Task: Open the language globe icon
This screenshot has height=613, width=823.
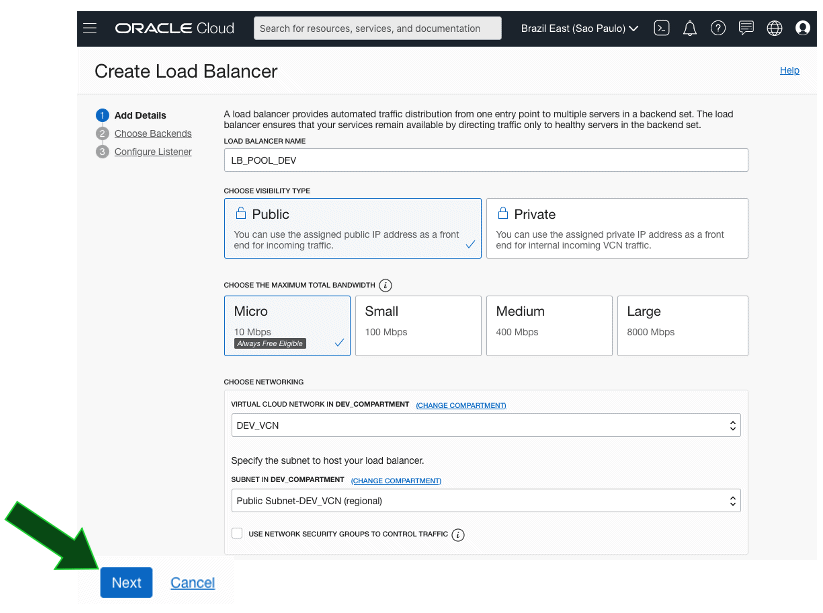Action: pyautogui.click(x=774, y=28)
